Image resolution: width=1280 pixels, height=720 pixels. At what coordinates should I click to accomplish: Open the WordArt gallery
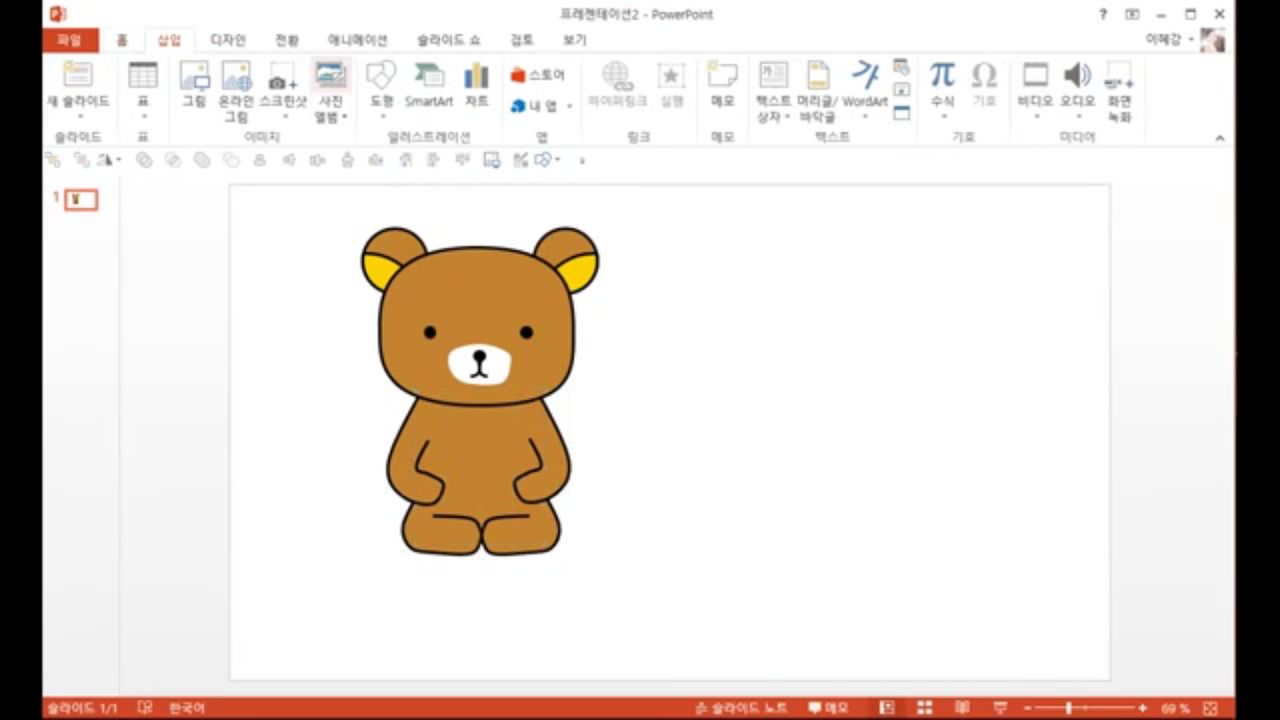(x=865, y=90)
